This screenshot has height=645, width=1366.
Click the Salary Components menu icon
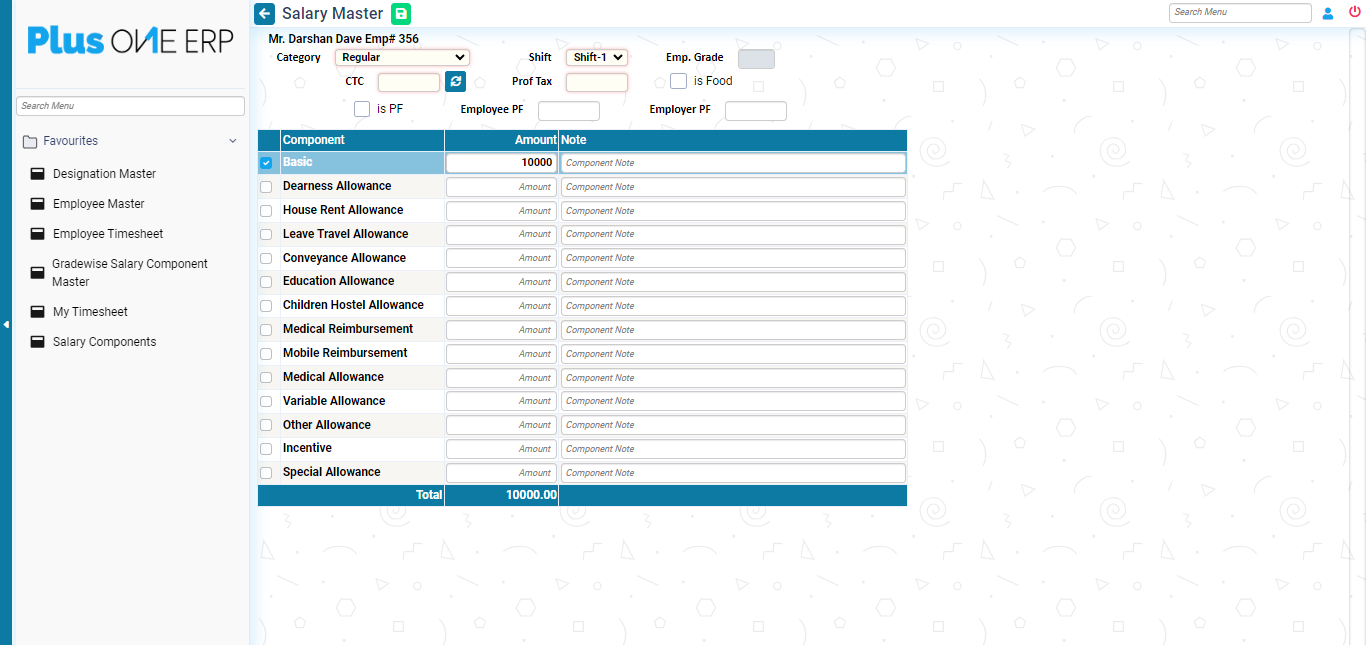(37, 342)
